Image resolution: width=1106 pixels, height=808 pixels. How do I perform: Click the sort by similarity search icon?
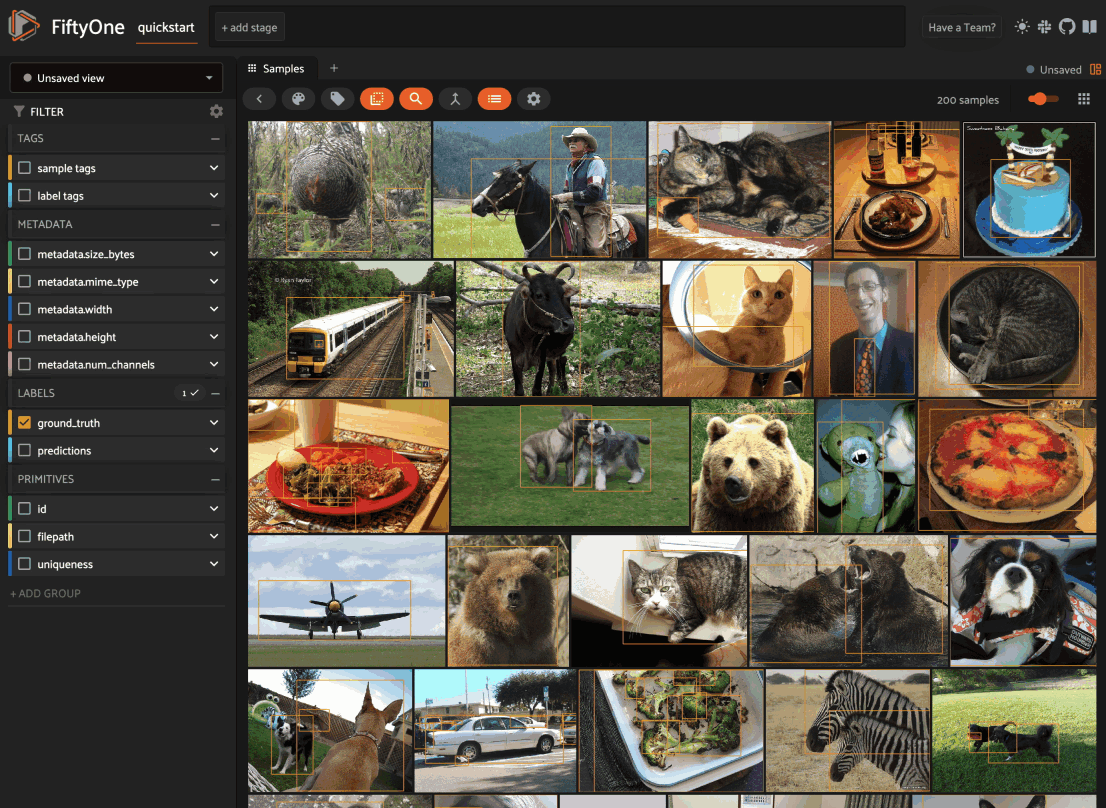click(416, 99)
